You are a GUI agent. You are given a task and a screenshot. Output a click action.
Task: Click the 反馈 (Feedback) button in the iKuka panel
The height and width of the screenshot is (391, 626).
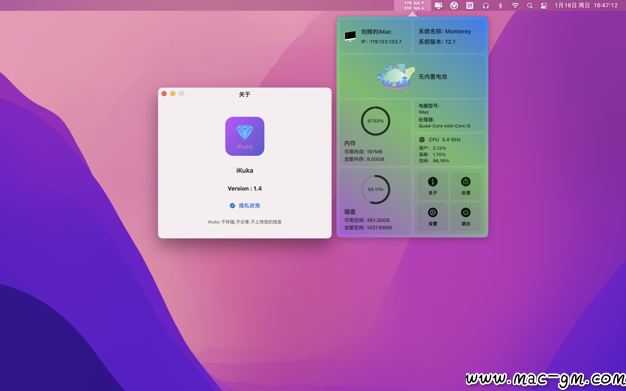tap(466, 186)
